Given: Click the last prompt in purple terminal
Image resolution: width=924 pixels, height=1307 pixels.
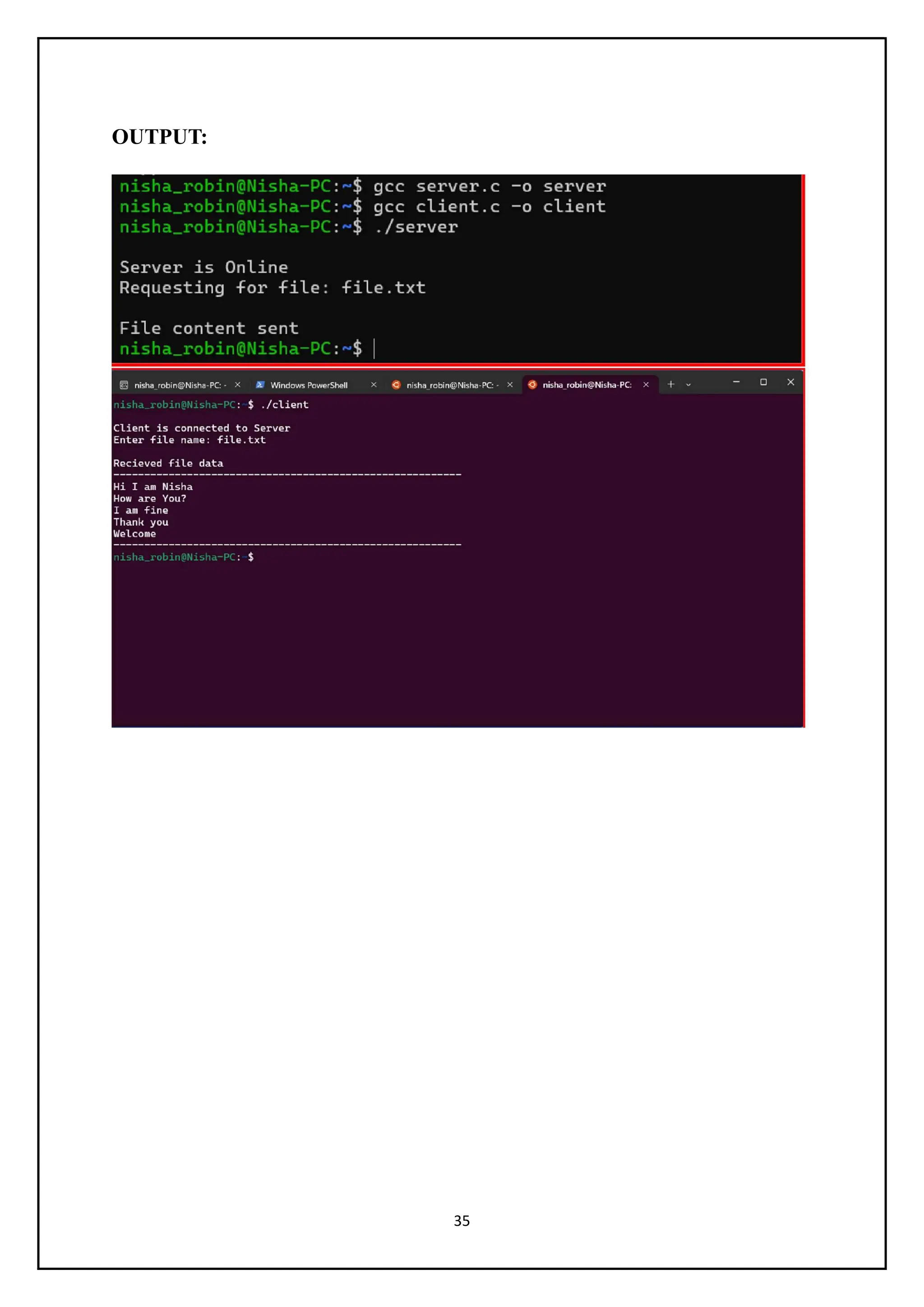Looking at the screenshot, I should pos(183,557).
